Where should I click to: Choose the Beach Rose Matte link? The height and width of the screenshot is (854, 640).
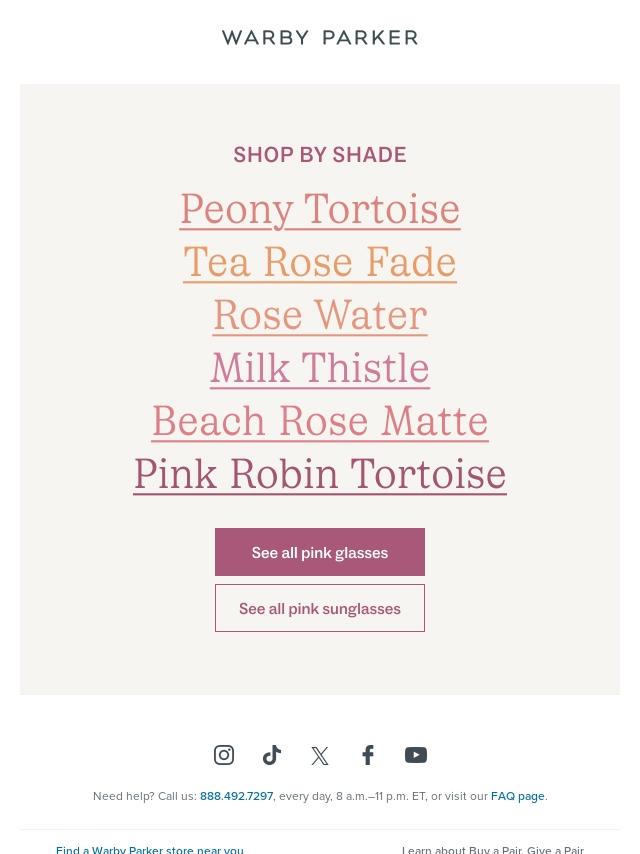pos(320,421)
